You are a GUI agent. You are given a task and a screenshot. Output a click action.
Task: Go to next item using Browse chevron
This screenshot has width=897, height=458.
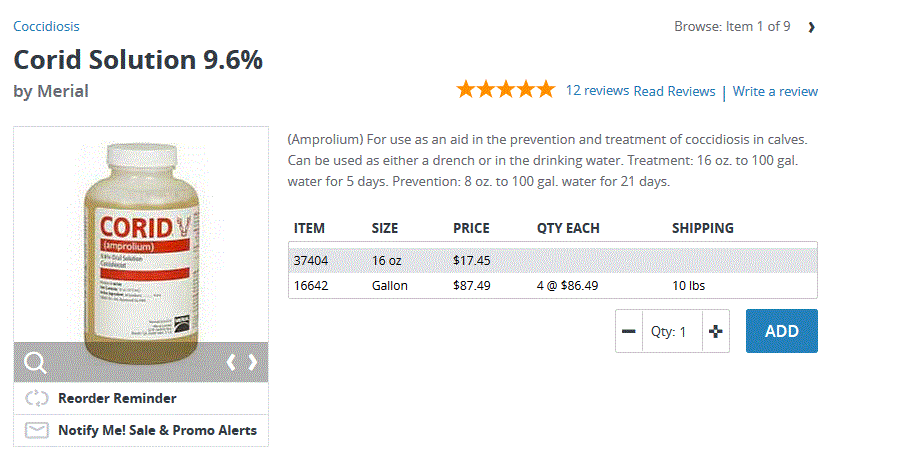[811, 27]
